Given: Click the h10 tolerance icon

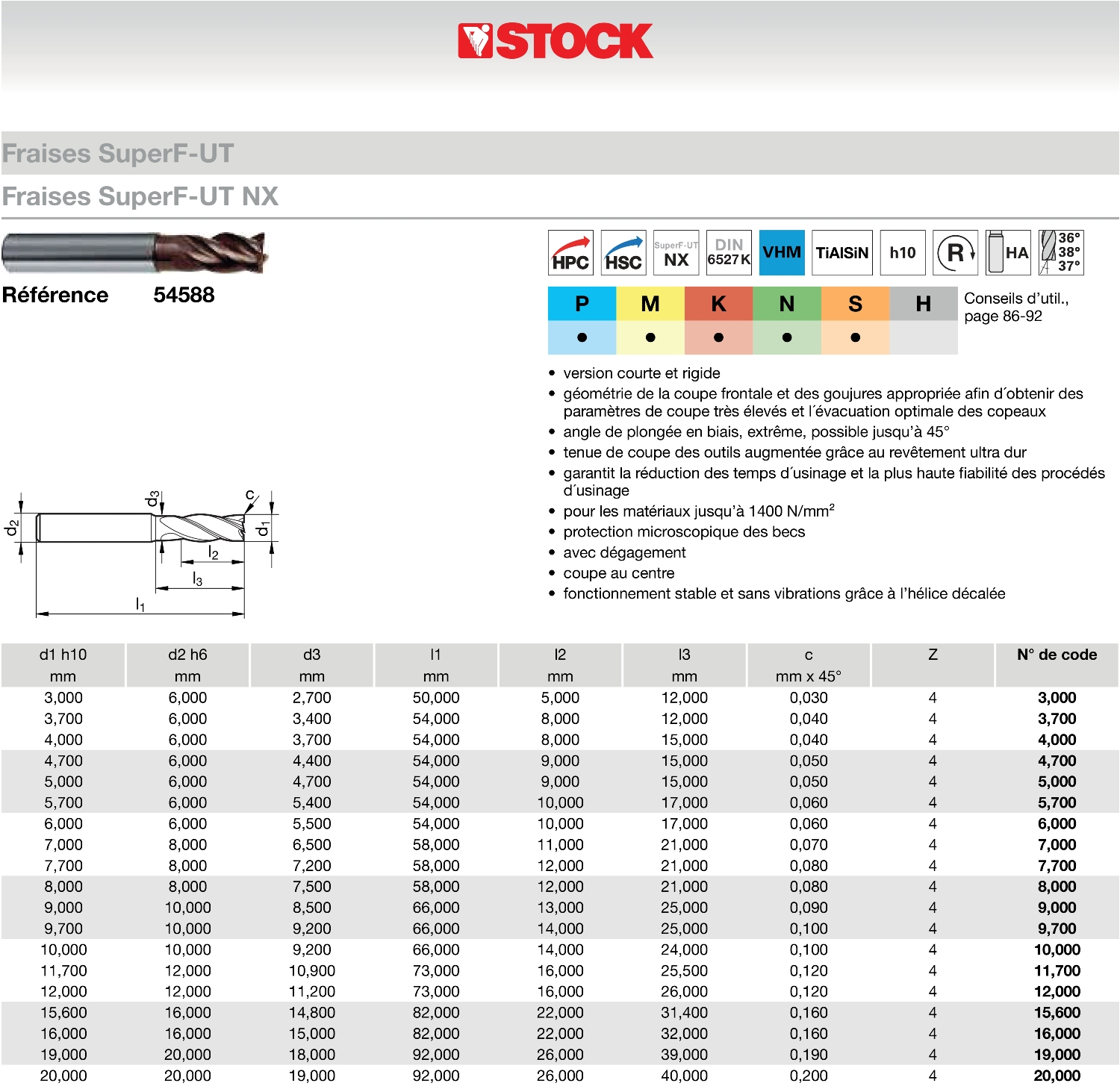Looking at the screenshot, I should 903,253.
